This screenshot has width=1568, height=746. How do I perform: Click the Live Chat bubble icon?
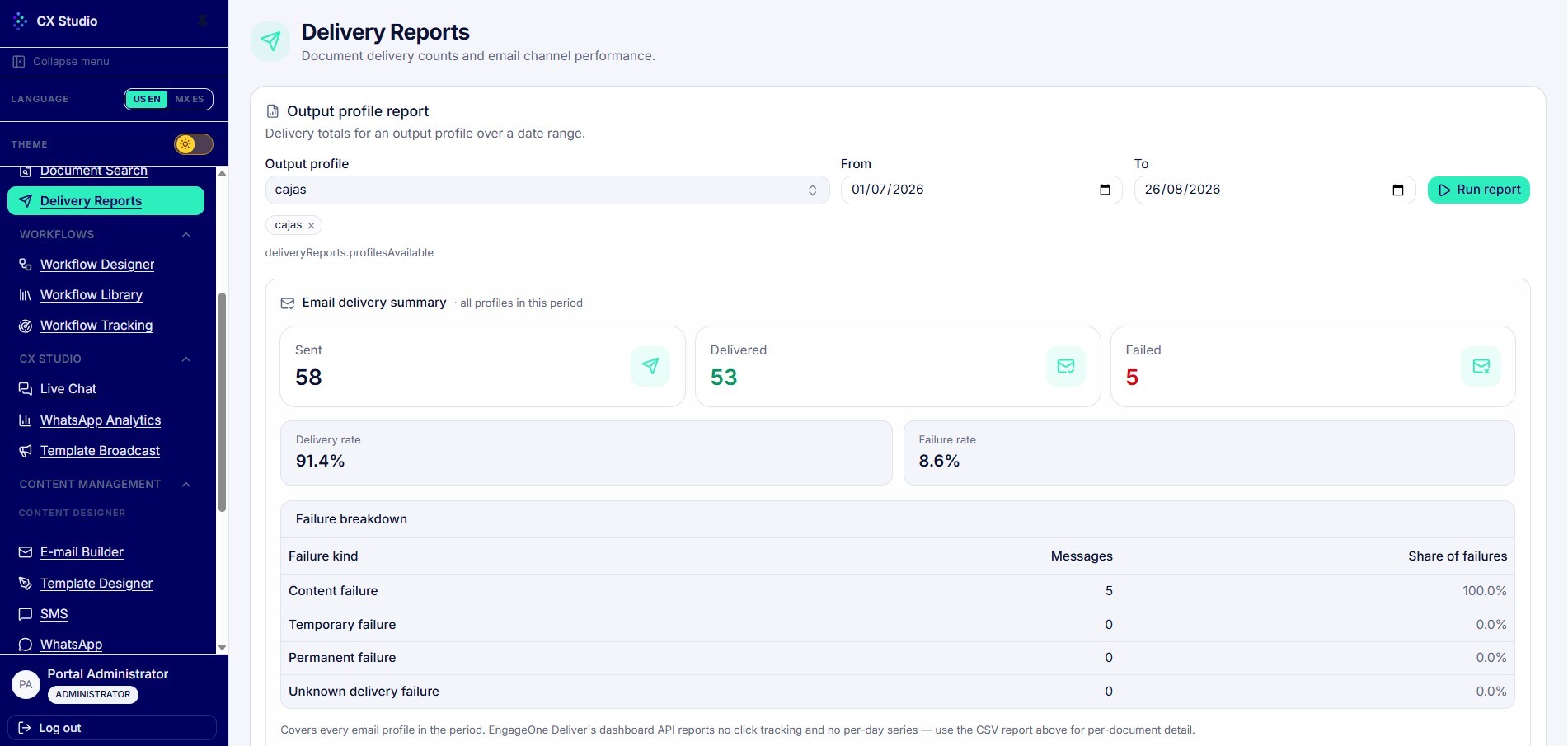(x=26, y=389)
